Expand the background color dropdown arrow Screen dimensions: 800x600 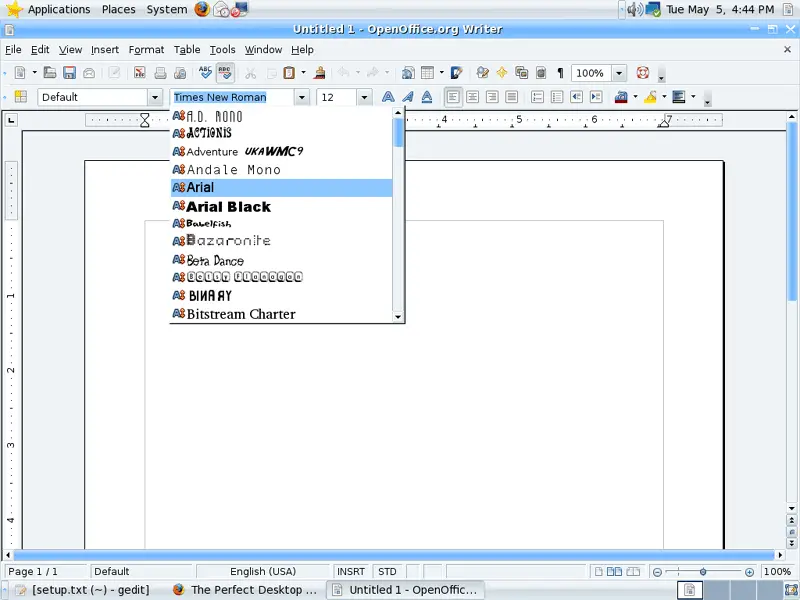pyautogui.click(x=693, y=96)
